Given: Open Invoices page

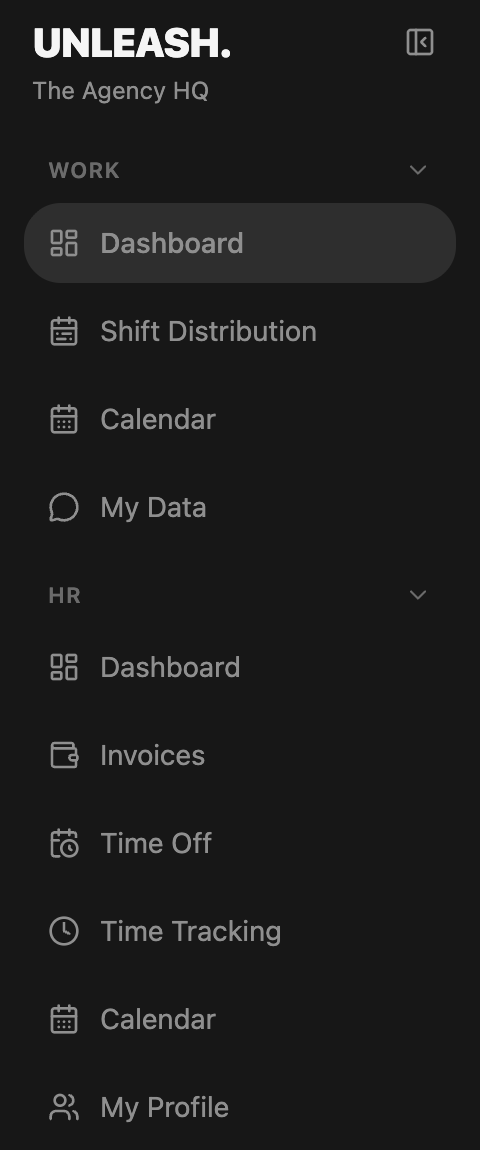Looking at the screenshot, I should [240, 755].
